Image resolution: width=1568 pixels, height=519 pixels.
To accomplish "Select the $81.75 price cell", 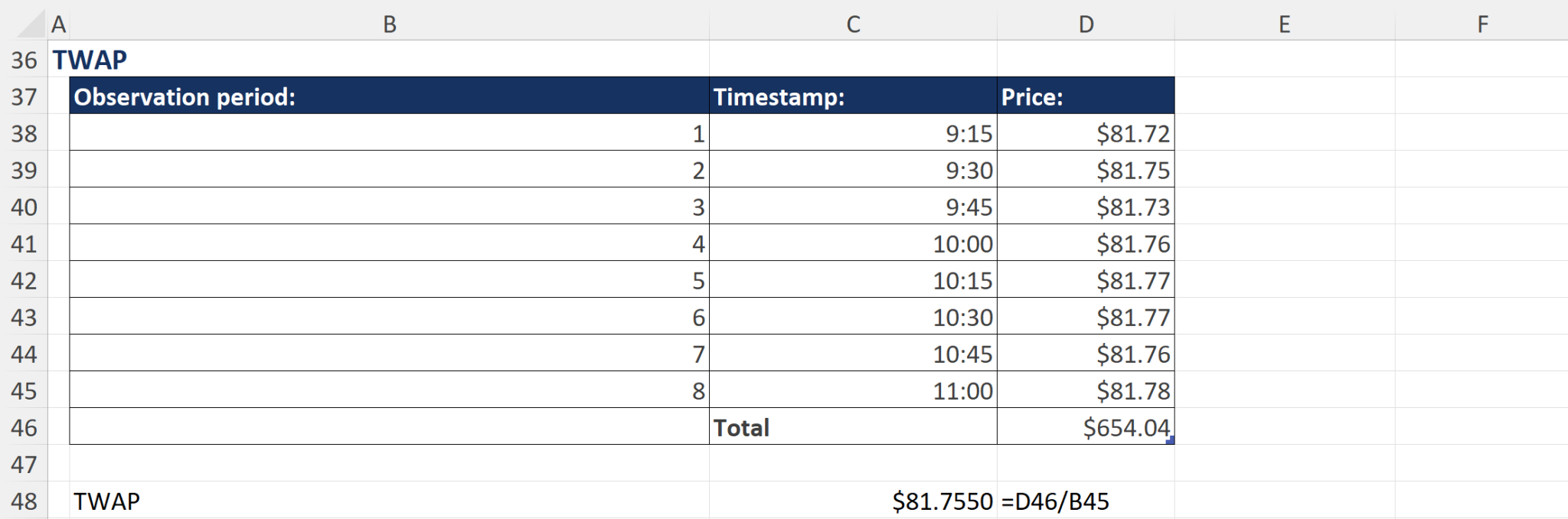I will point(1086,170).
